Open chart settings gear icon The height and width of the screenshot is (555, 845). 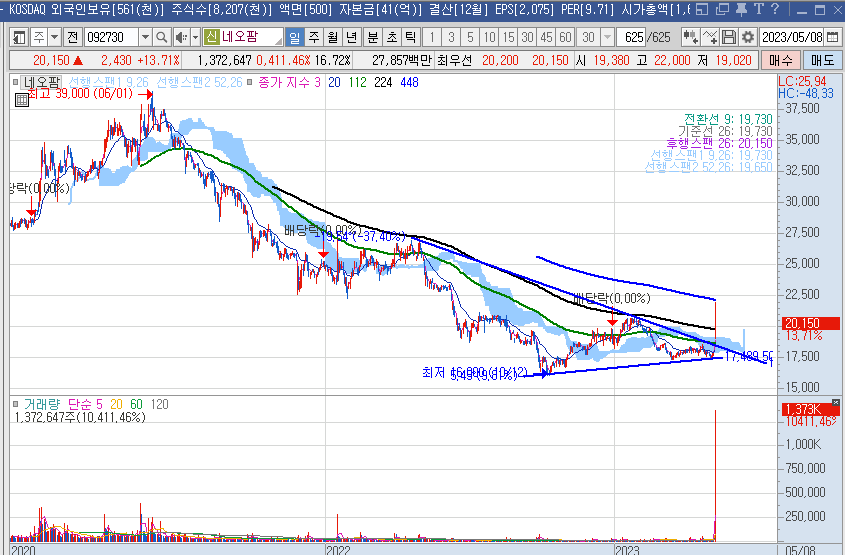click(747, 37)
